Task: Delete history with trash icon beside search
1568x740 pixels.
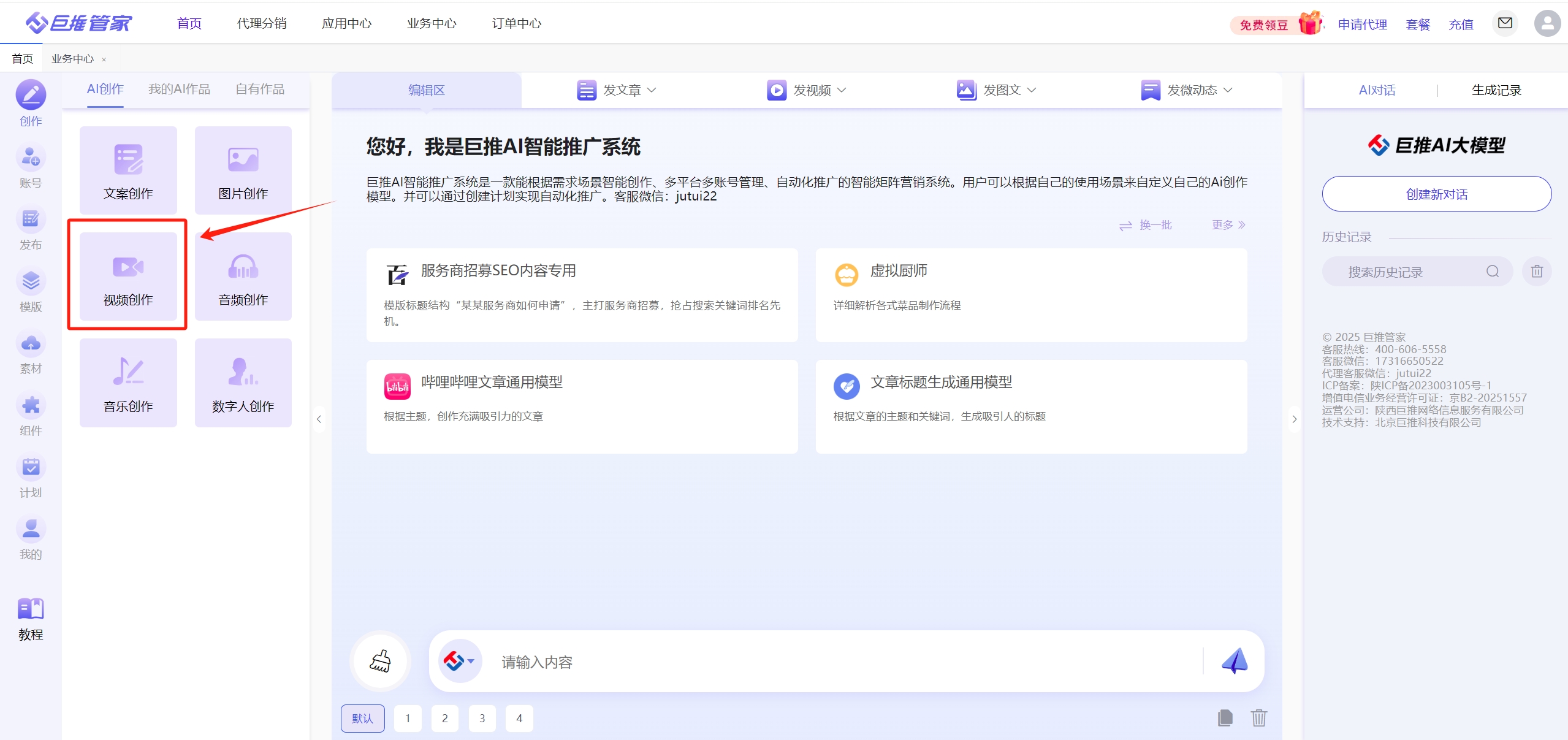Action: [x=1536, y=272]
